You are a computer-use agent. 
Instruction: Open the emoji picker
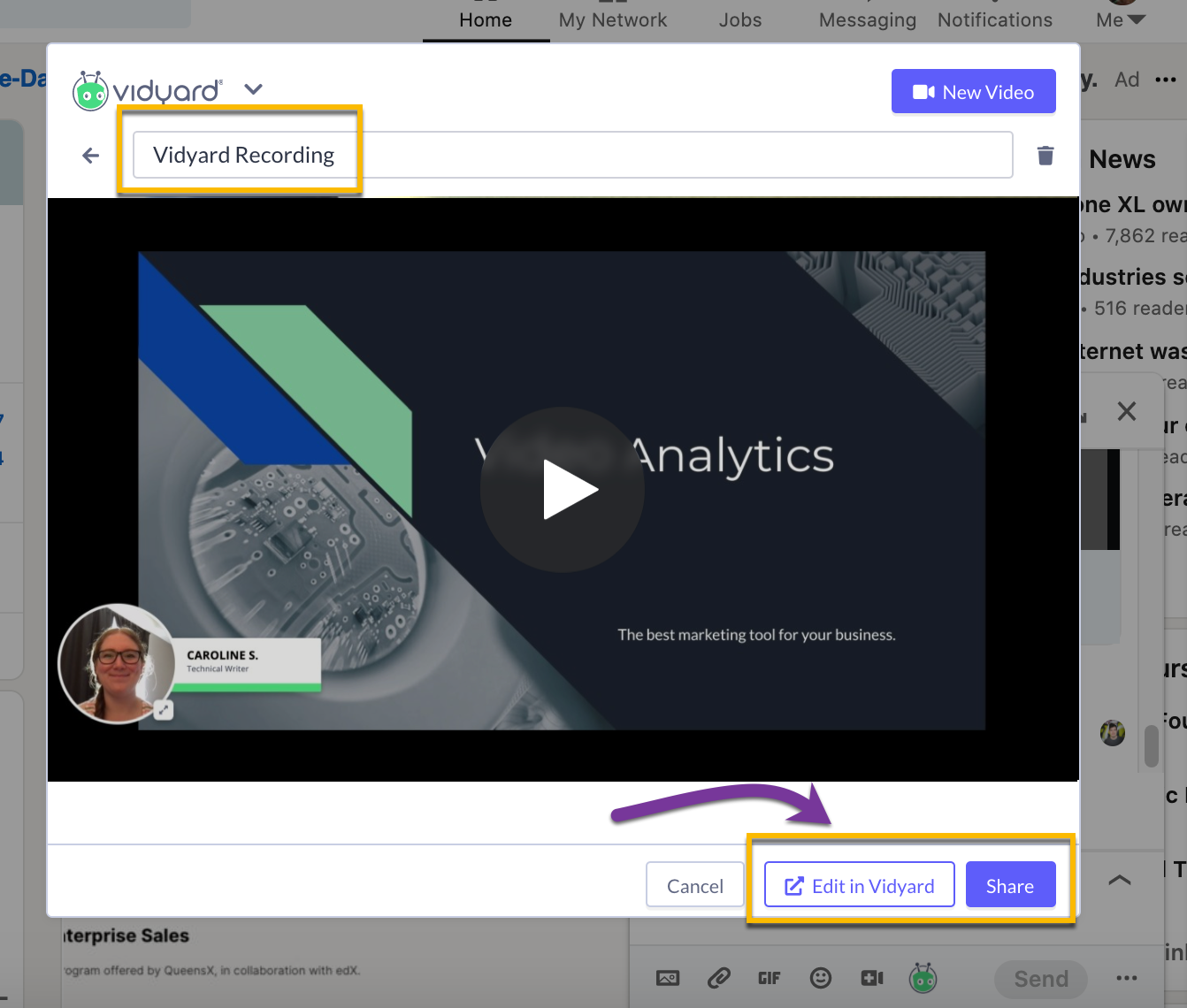821,978
